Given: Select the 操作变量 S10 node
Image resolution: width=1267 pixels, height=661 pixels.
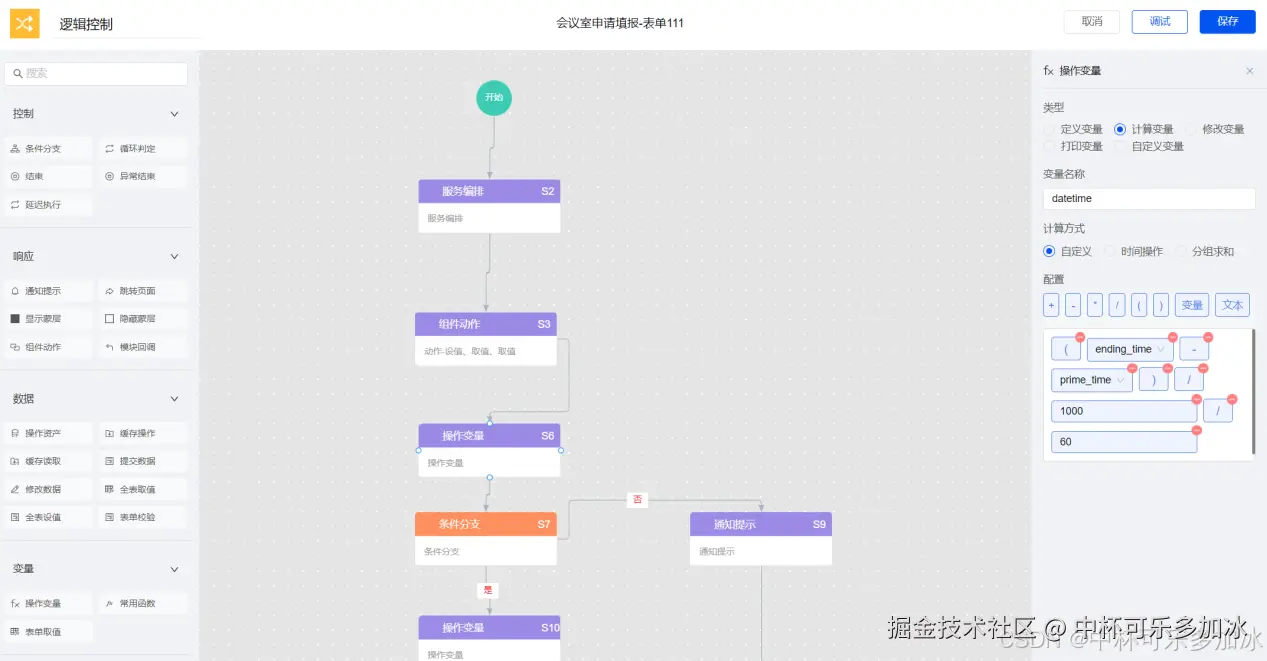Looking at the screenshot, I should [489, 638].
